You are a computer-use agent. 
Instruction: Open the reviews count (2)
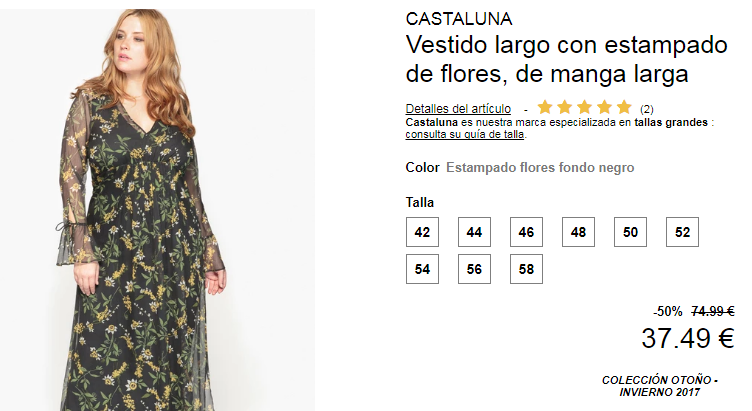(x=646, y=109)
